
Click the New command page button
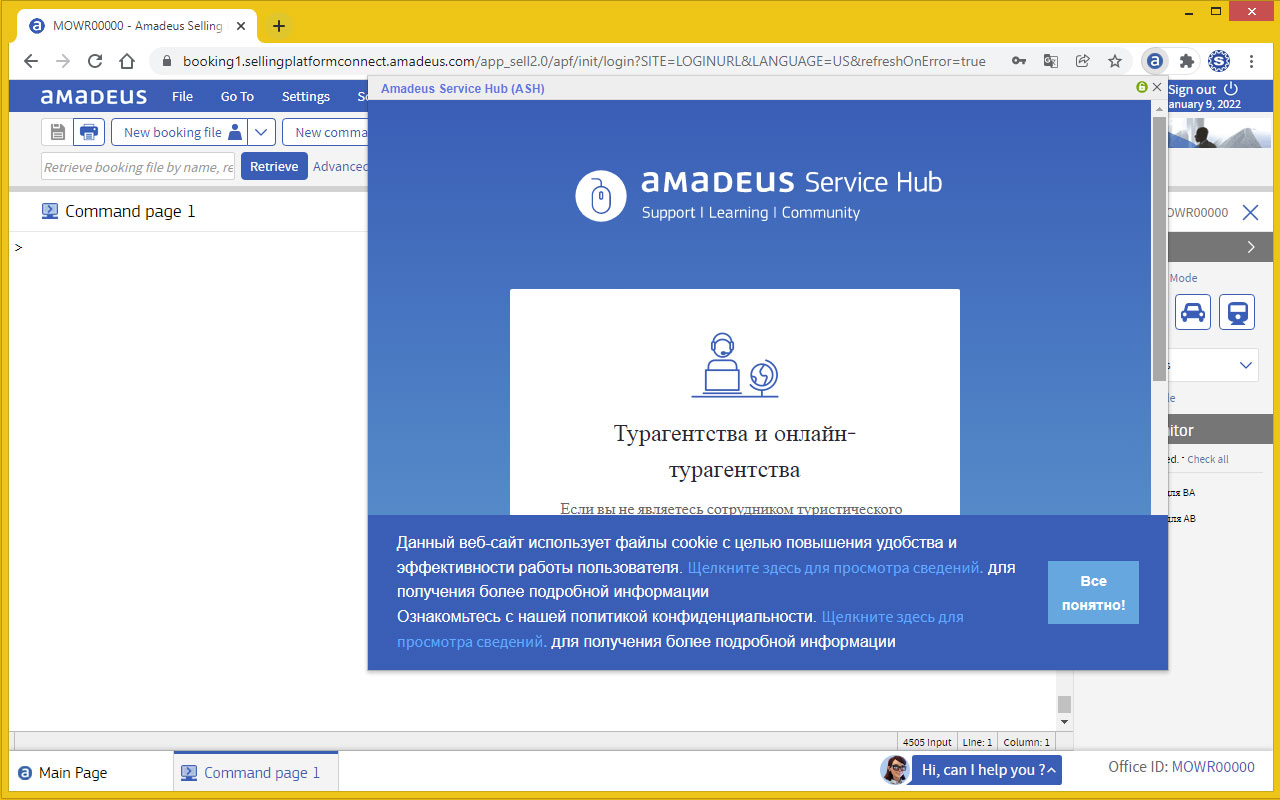click(x=326, y=132)
